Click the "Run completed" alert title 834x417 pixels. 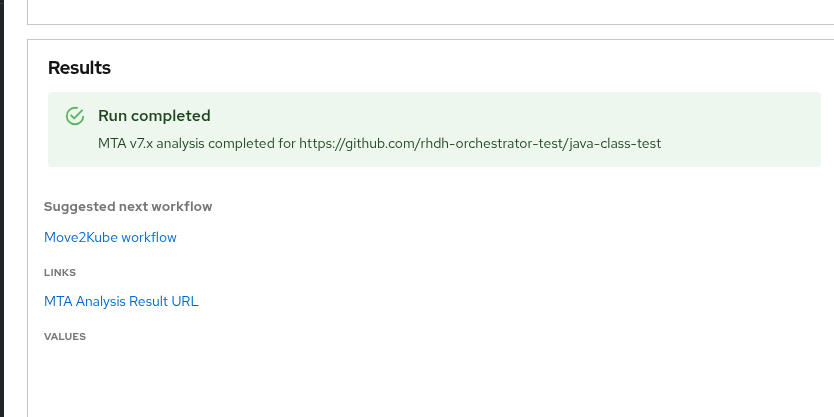click(154, 116)
